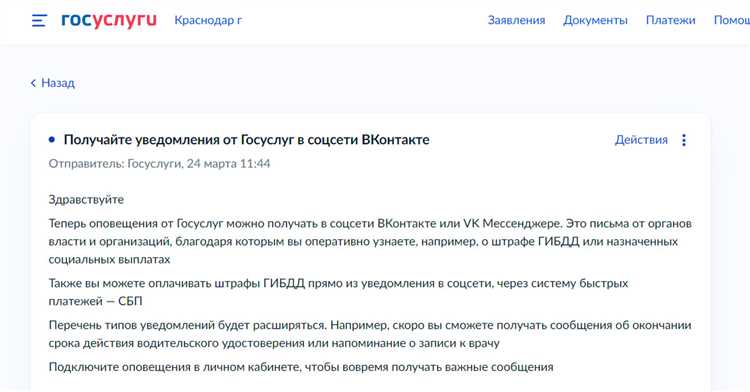This screenshot has height=392, width=750.
Task: Open the Заявления menu item
Action: coord(517,20)
